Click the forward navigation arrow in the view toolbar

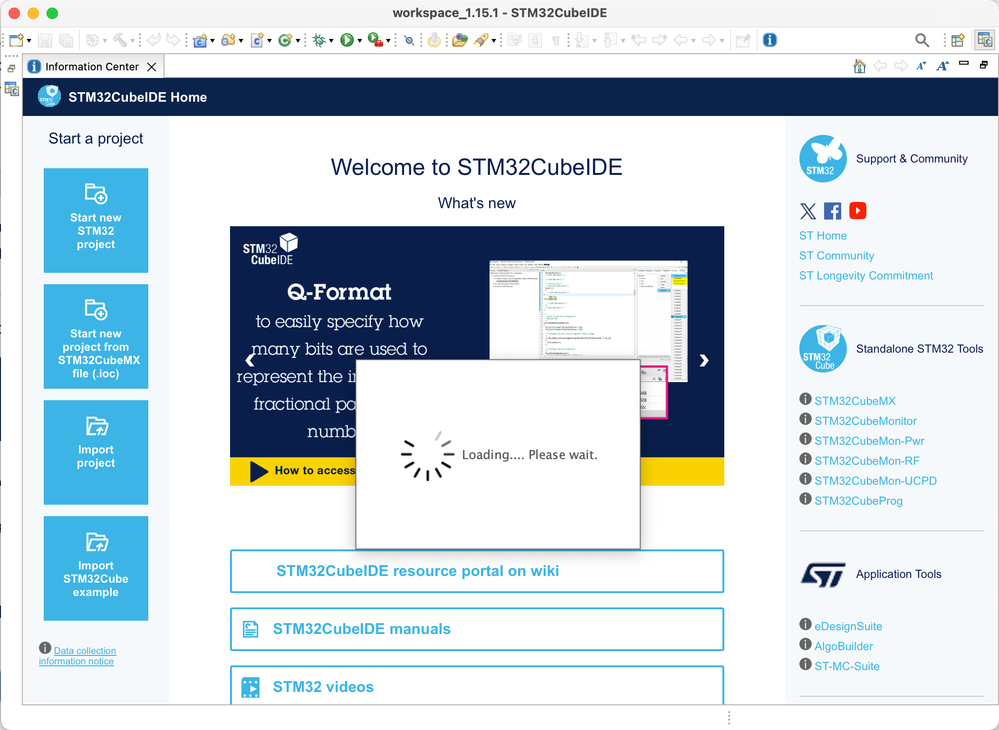point(900,66)
